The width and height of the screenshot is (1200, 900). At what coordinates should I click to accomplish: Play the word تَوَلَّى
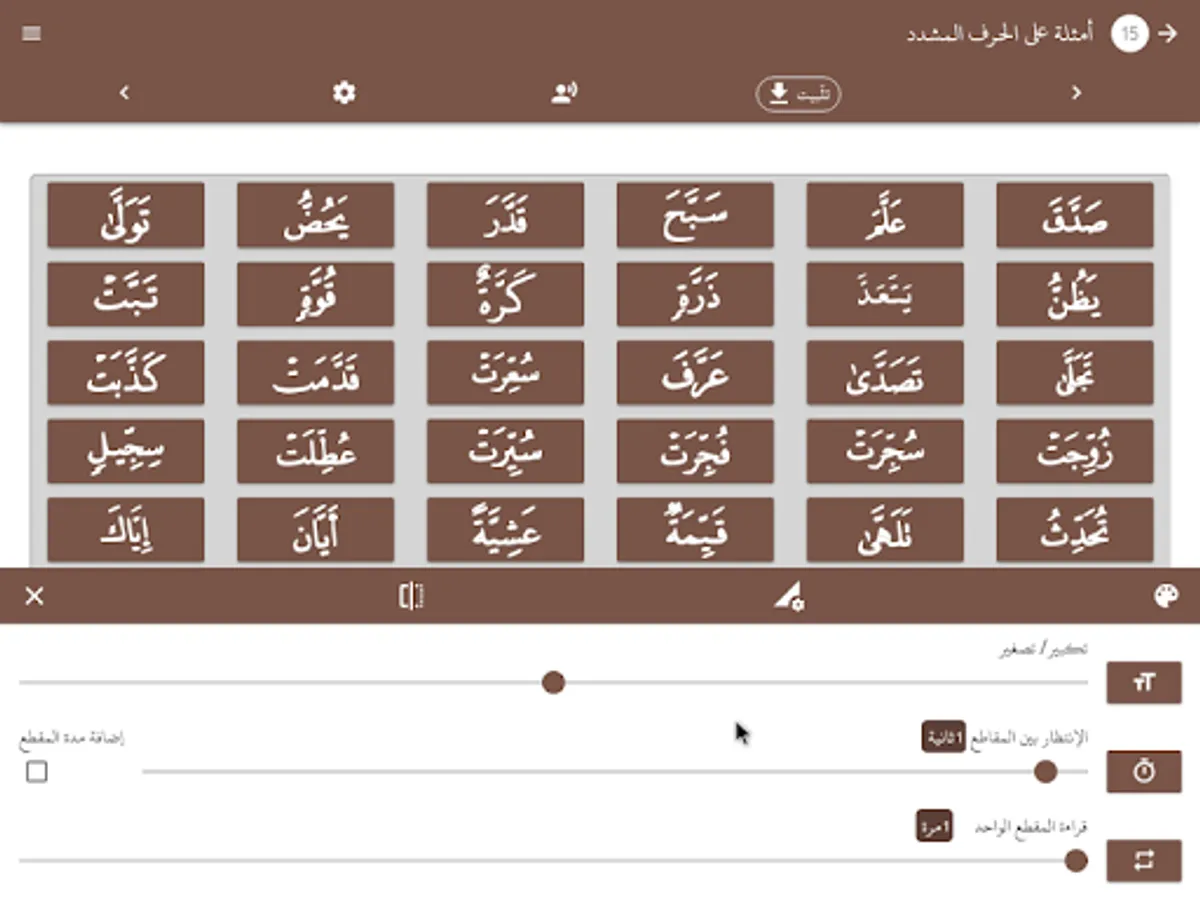pyautogui.click(x=125, y=215)
